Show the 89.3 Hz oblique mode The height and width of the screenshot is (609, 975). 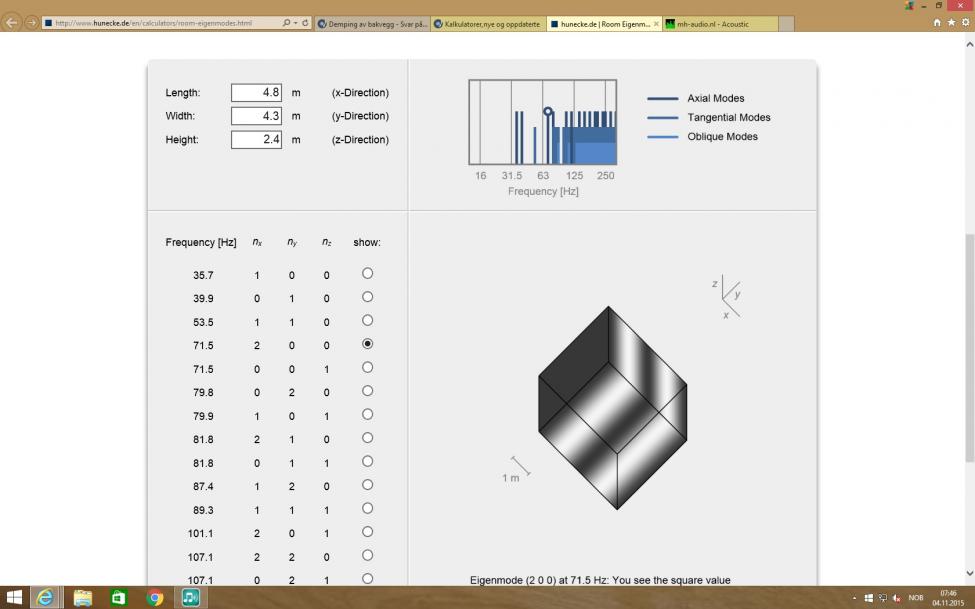(x=367, y=508)
